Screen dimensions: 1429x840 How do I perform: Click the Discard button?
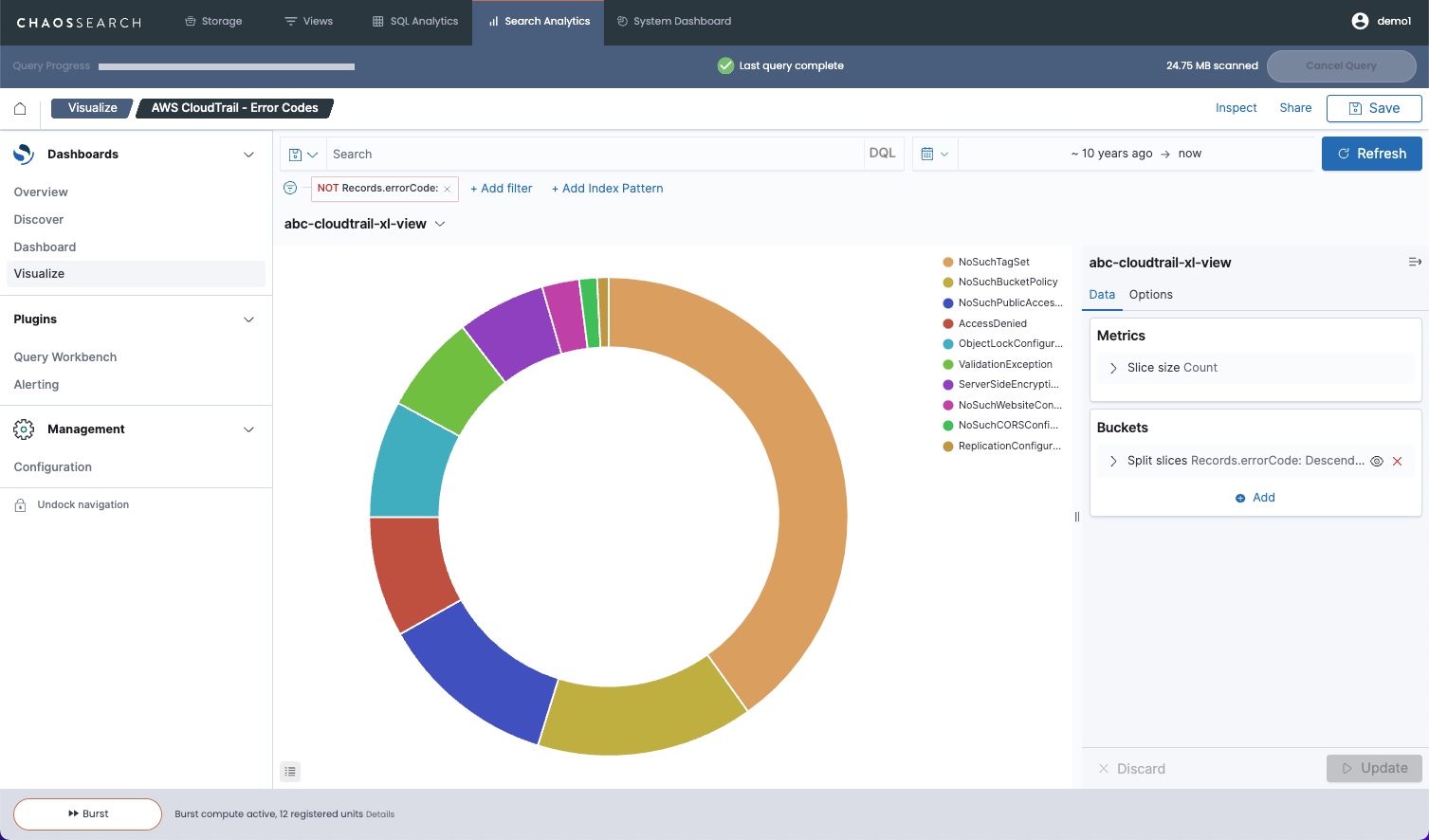1132,769
